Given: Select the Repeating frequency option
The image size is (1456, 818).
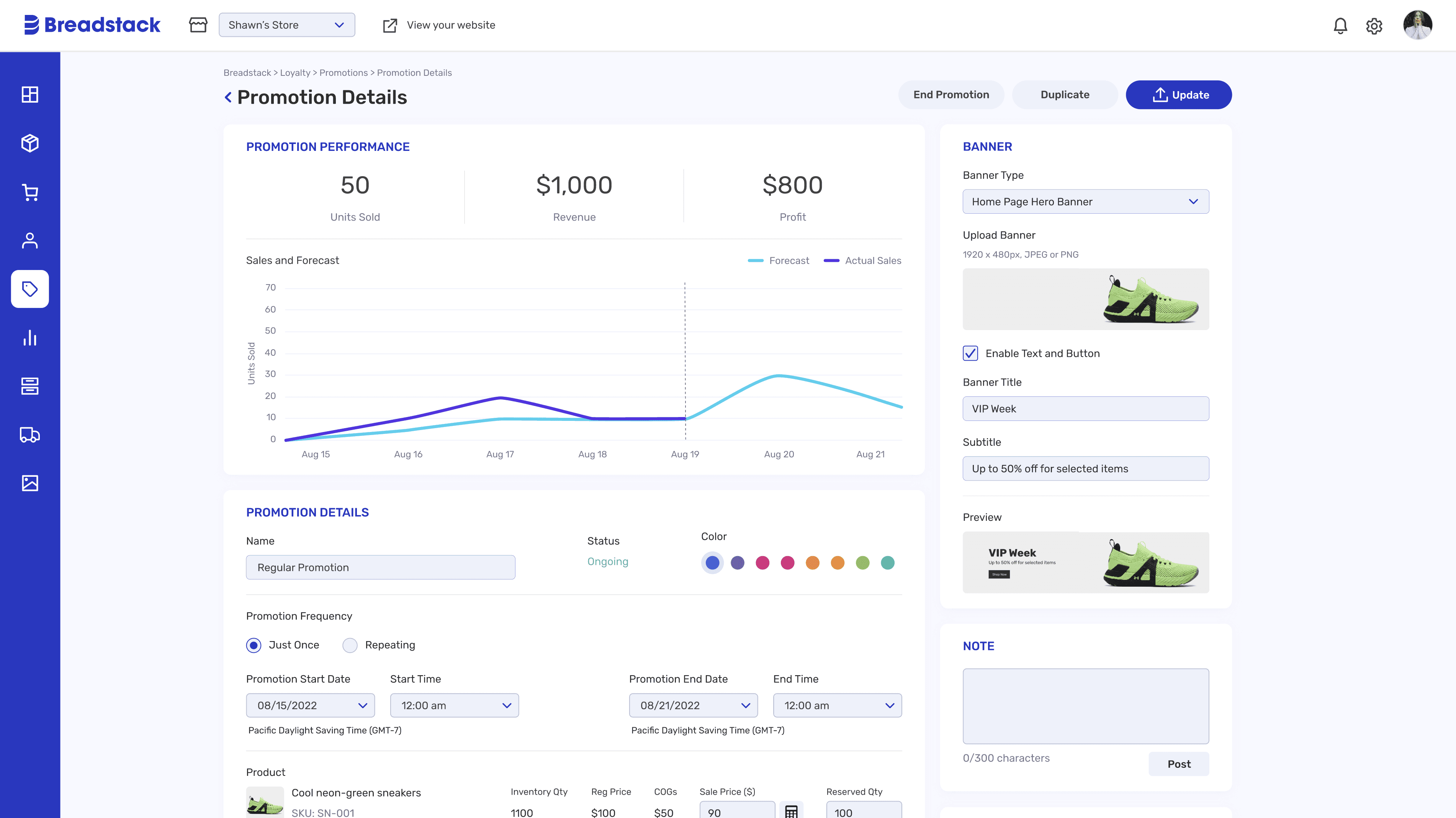Looking at the screenshot, I should click(x=350, y=645).
